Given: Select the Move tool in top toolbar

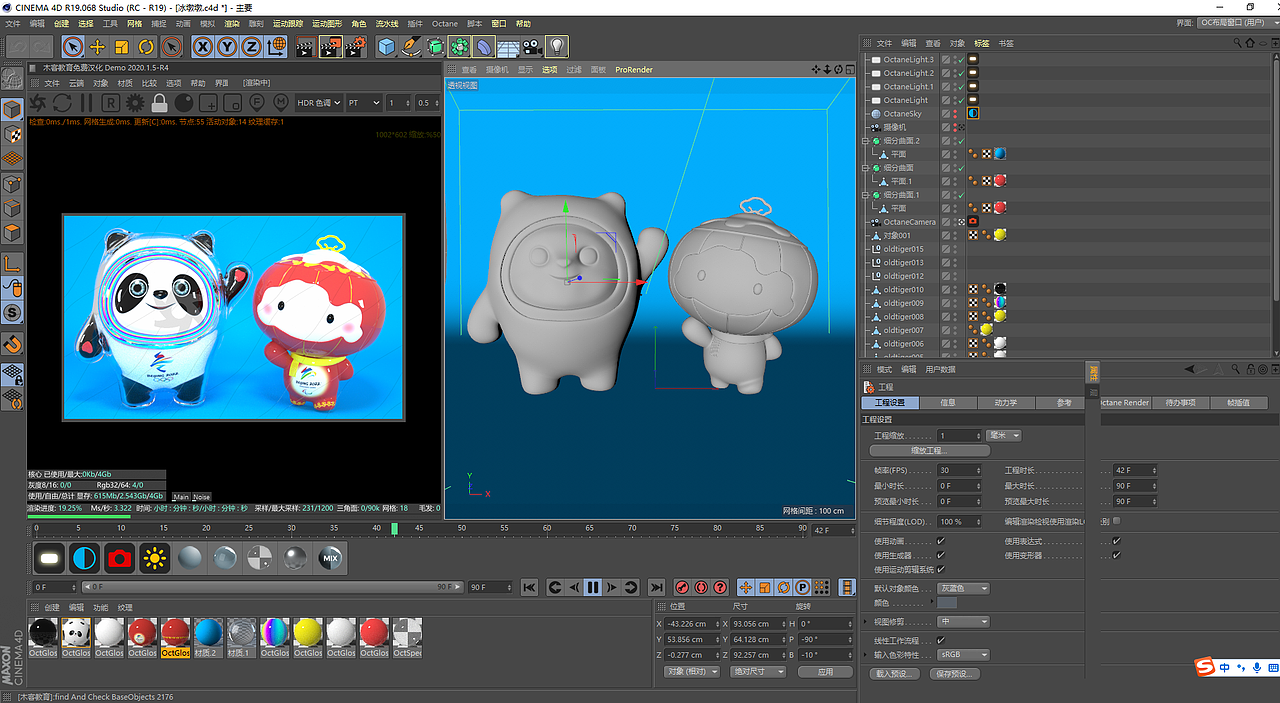Looking at the screenshot, I should click(97, 46).
